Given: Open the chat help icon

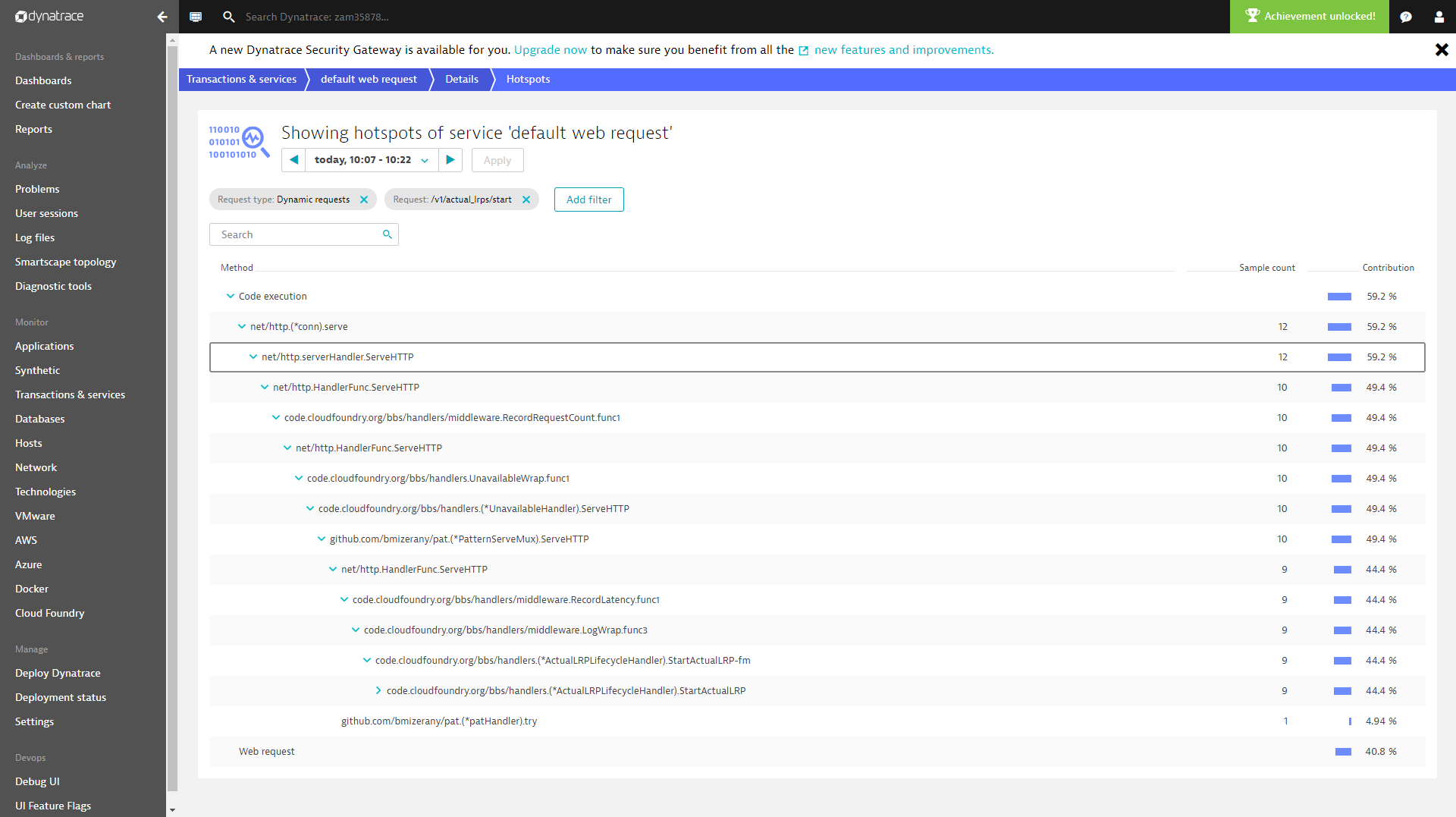Looking at the screenshot, I should [1406, 17].
